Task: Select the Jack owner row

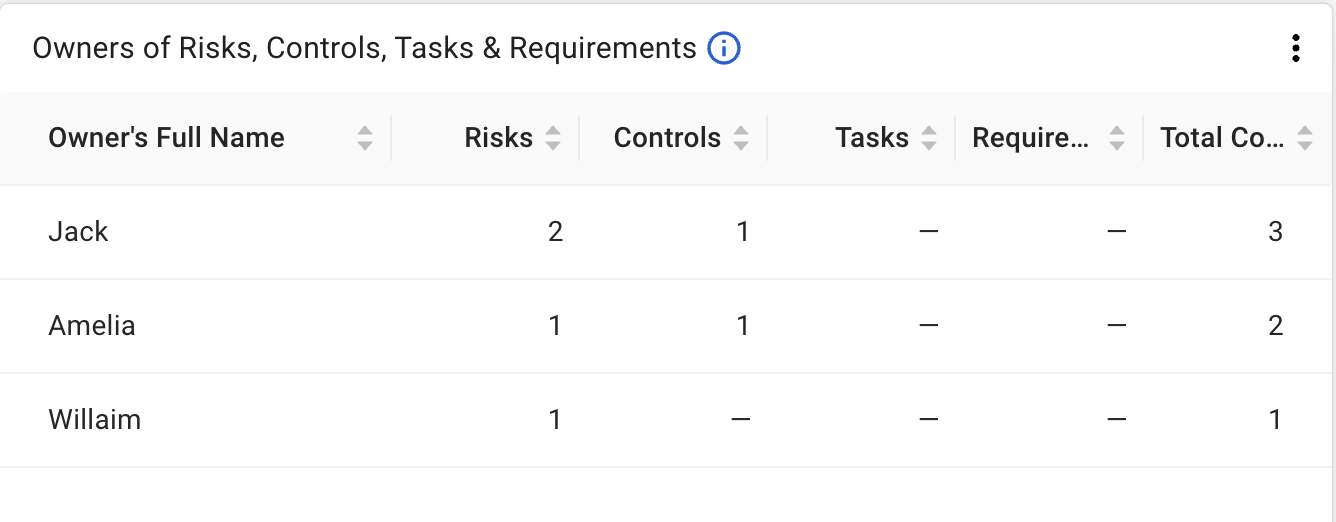Action: (x=78, y=232)
